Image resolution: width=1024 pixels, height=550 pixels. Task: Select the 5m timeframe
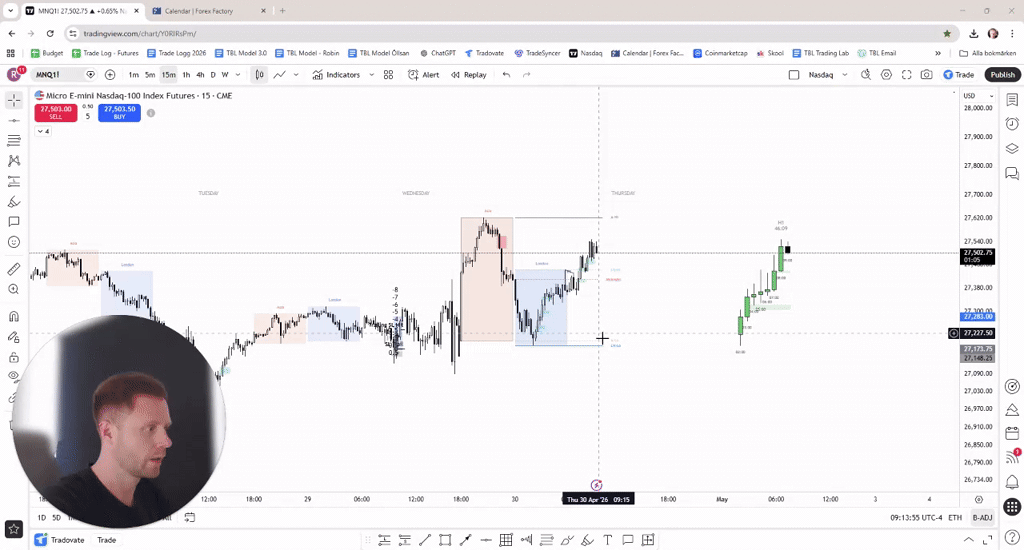(x=150, y=74)
